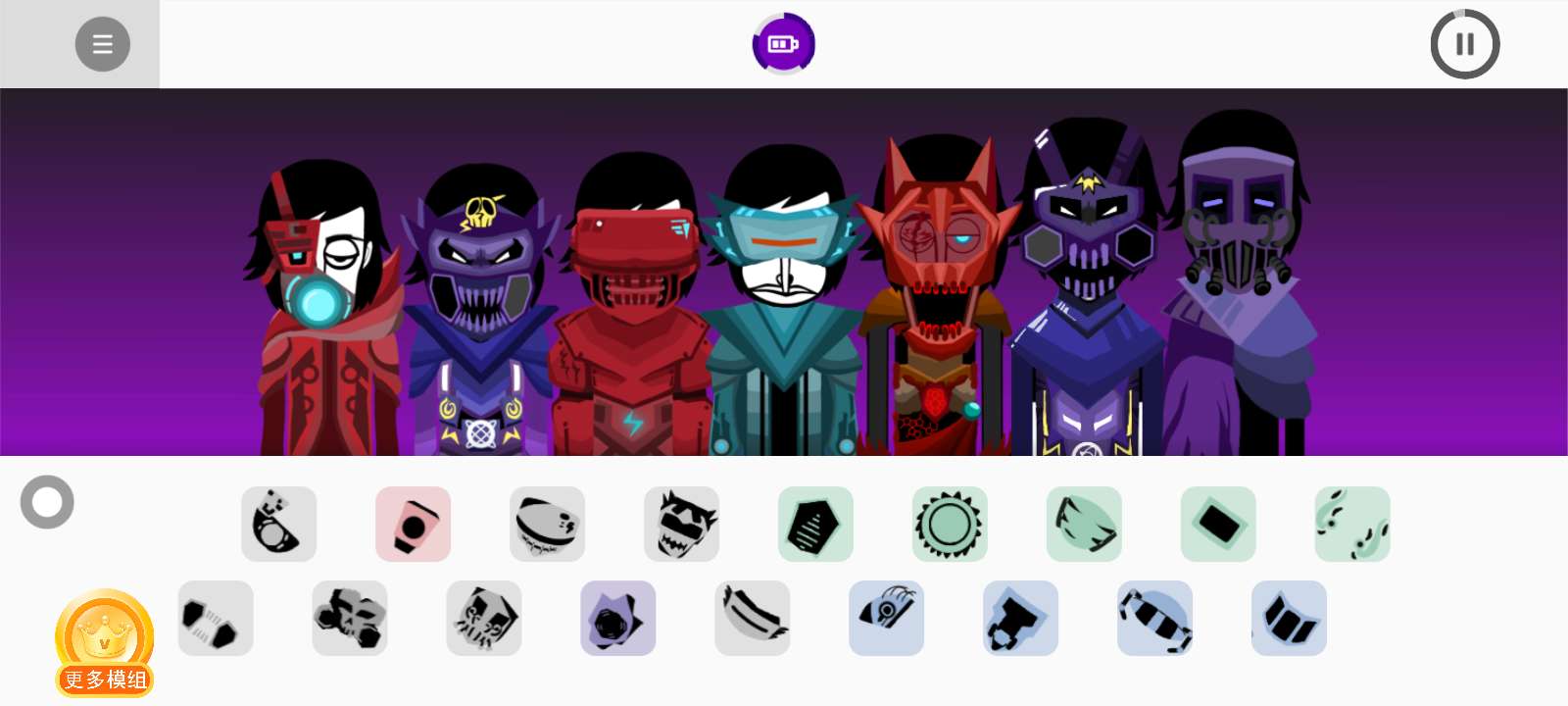Select the green goggles sound icon
1568x706 pixels.
pyautogui.click(x=1084, y=525)
